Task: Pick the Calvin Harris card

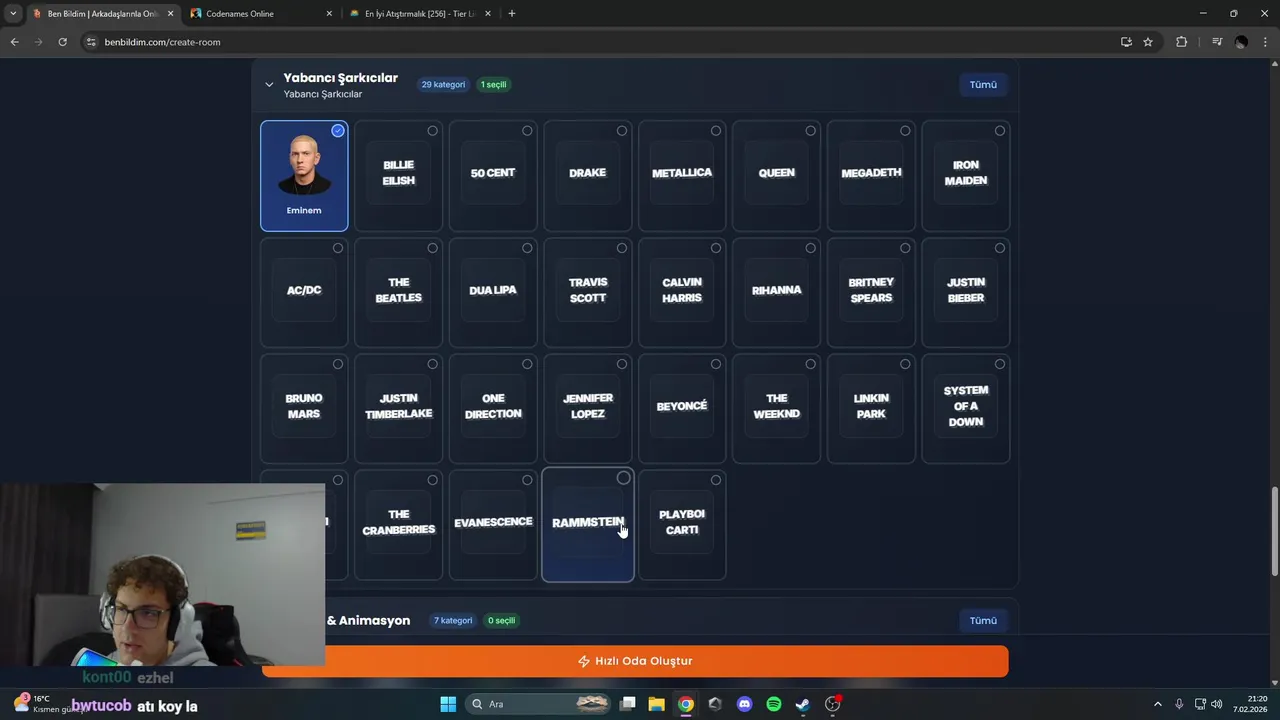Action: (x=682, y=292)
